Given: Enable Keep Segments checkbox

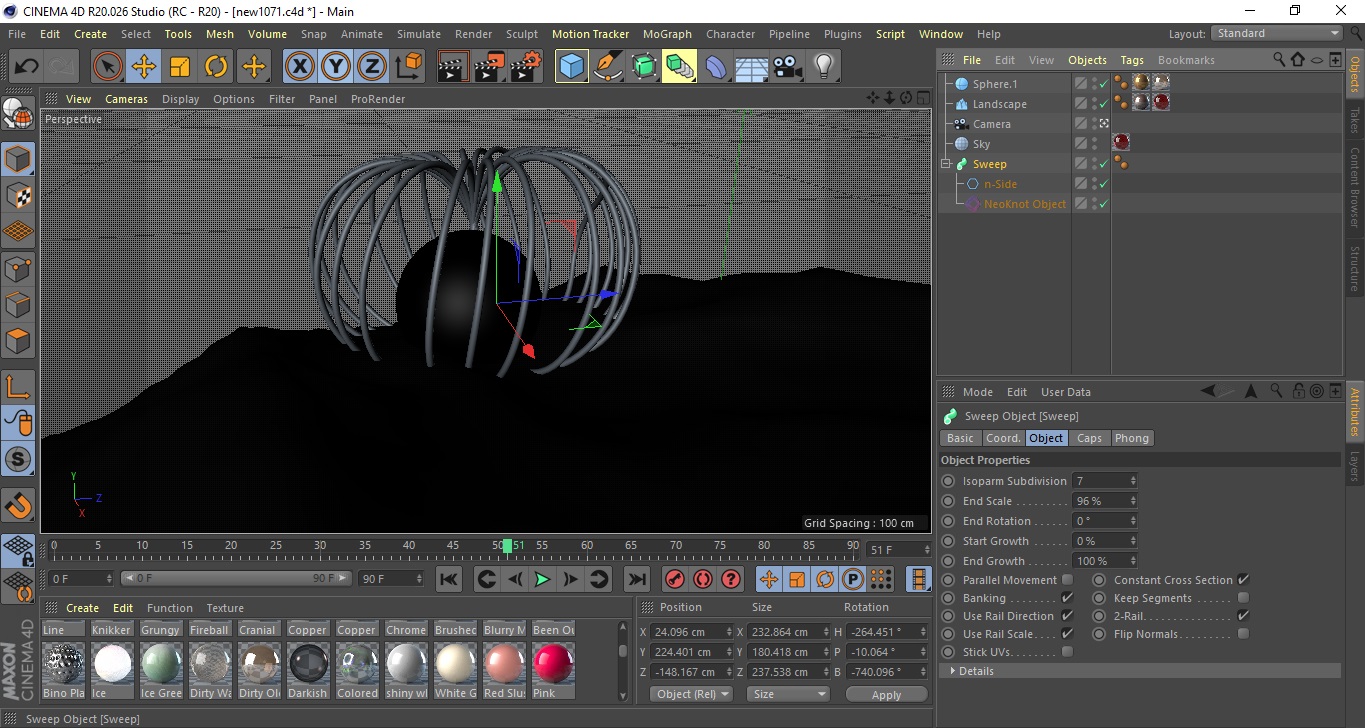Looking at the screenshot, I should pyautogui.click(x=1243, y=598).
